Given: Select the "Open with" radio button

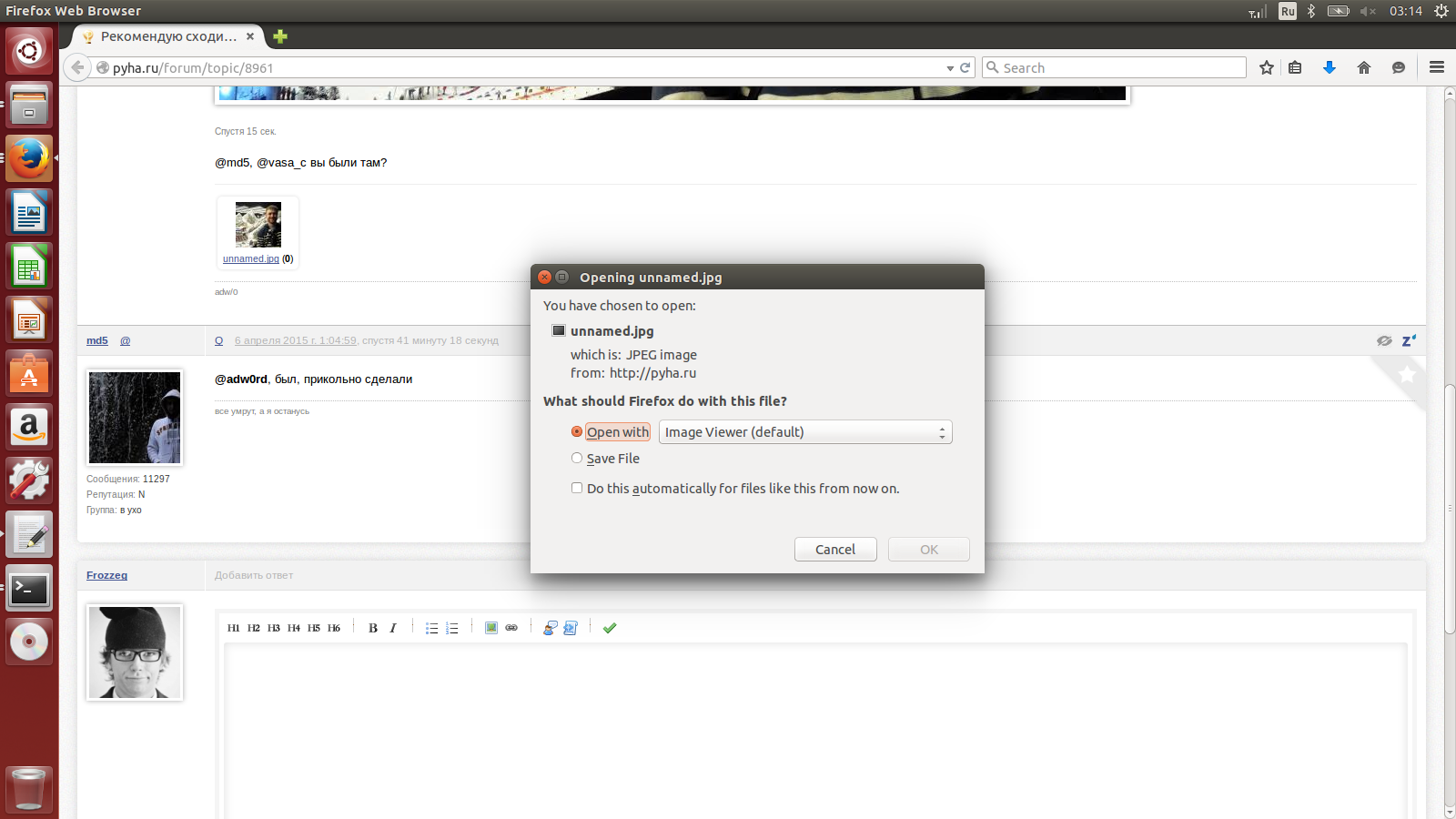Looking at the screenshot, I should (577, 432).
